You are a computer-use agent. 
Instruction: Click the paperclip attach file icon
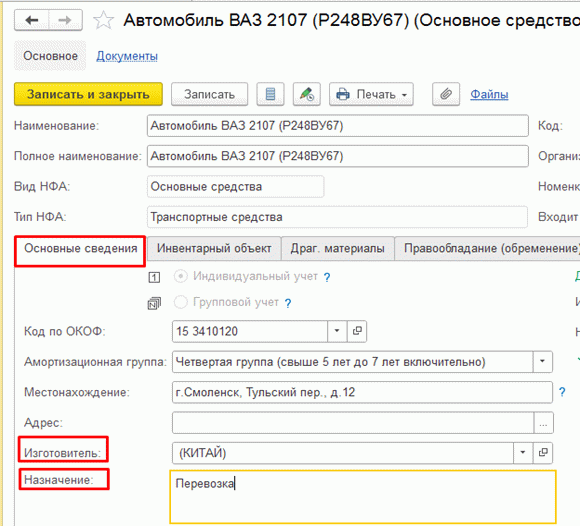click(446, 94)
